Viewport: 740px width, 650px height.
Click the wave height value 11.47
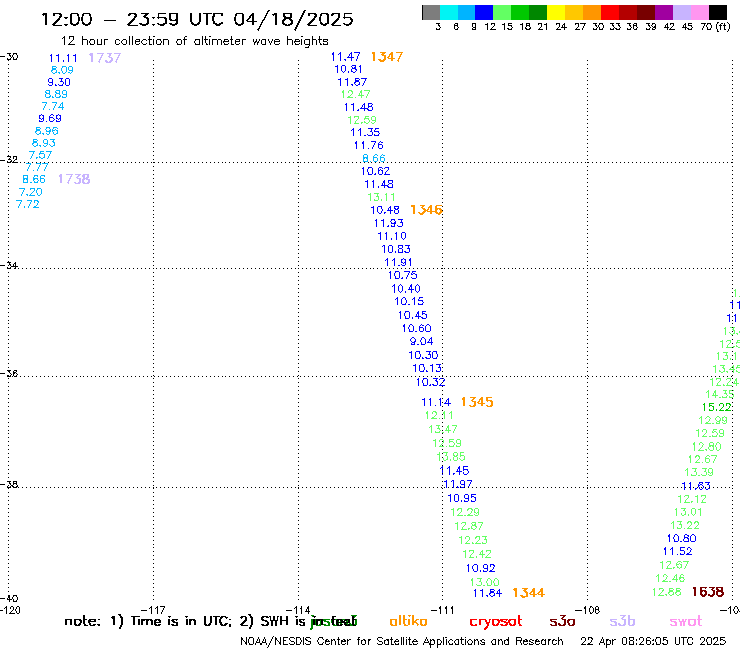click(x=345, y=57)
